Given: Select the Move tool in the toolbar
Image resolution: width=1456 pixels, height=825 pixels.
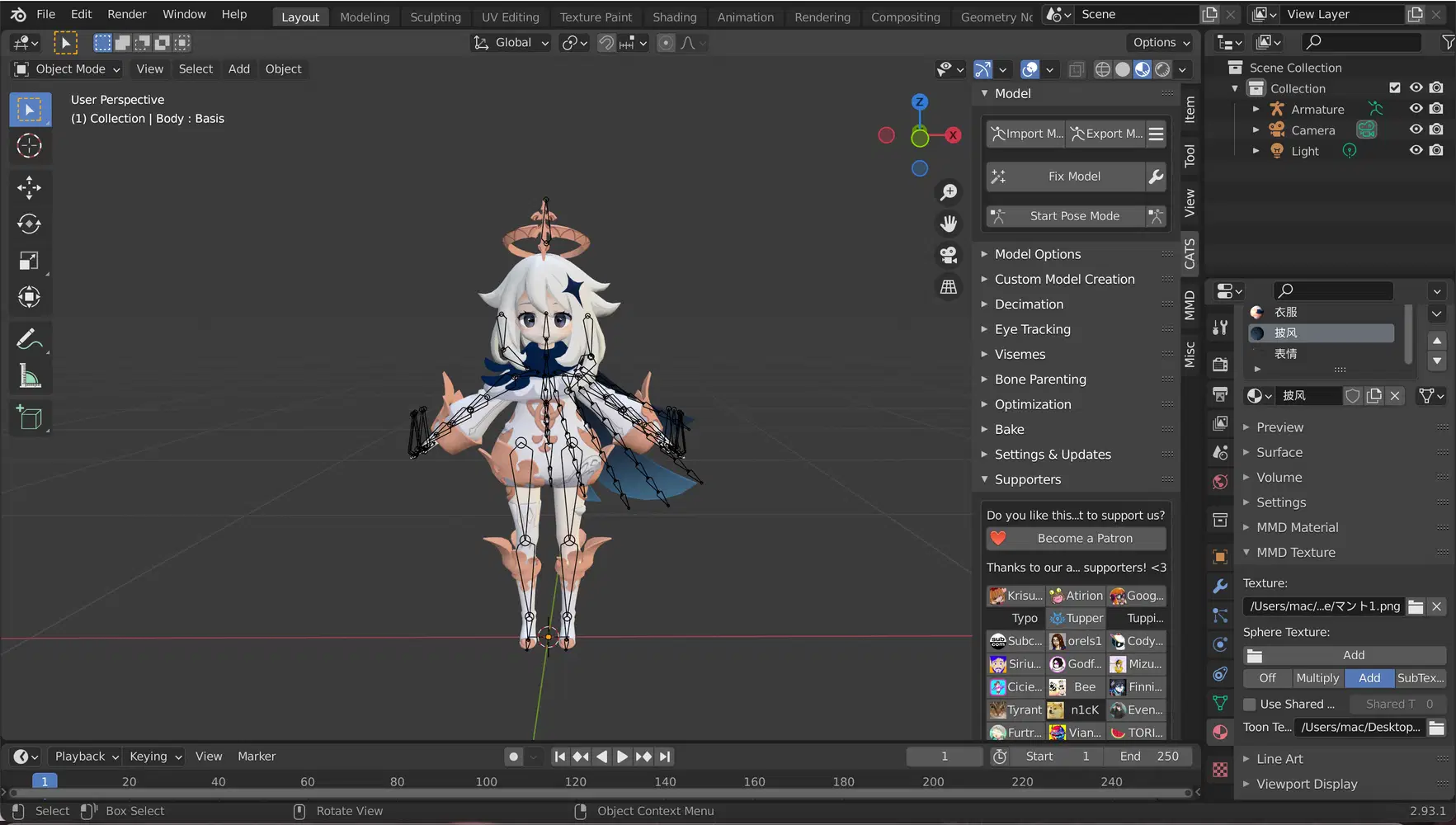Looking at the screenshot, I should [x=30, y=187].
